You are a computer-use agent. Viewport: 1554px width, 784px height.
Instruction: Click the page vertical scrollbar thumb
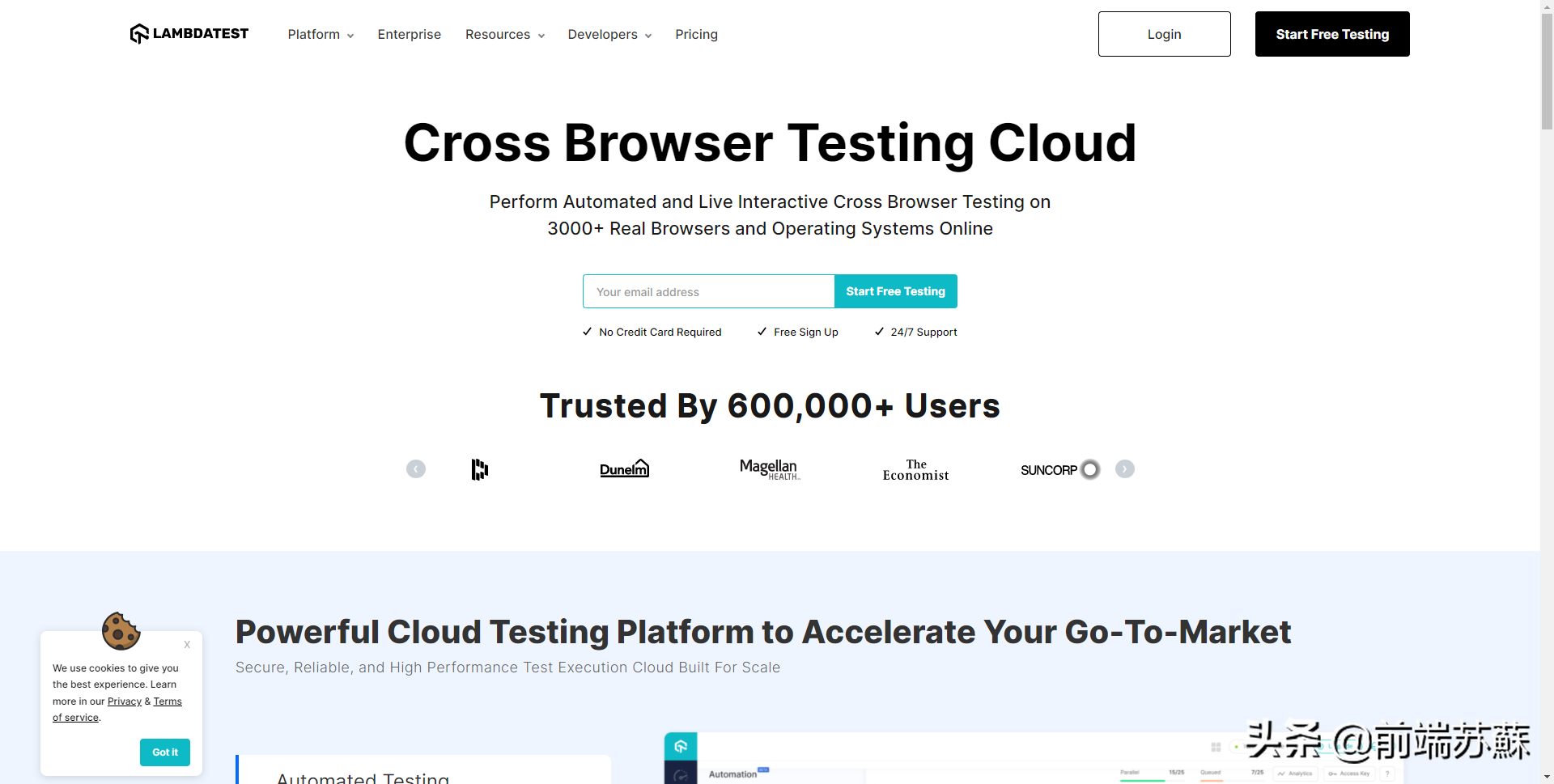(x=1547, y=71)
